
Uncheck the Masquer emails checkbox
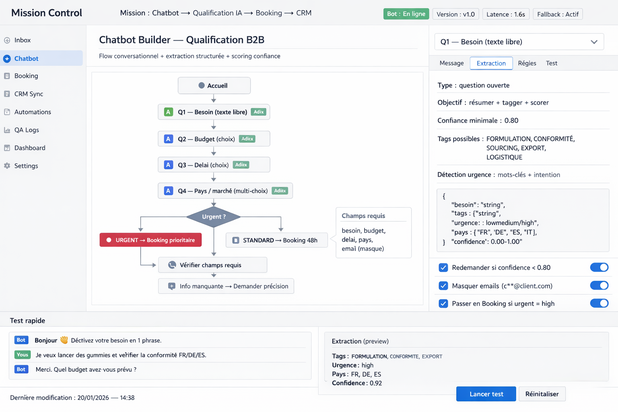[444, 285]
